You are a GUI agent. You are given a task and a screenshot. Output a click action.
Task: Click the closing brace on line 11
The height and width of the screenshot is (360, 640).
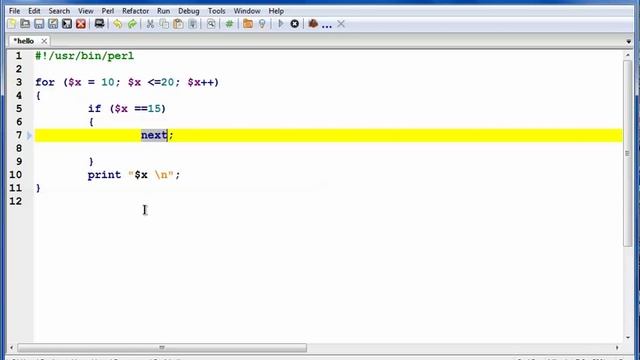pyautogui.click(x=38, y=188)
